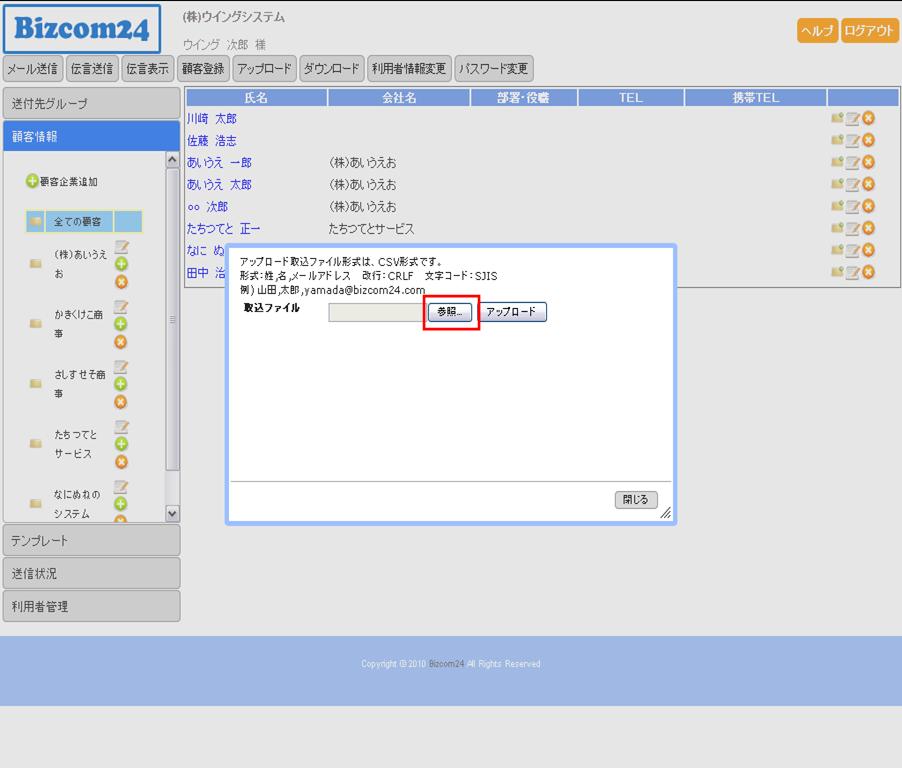
Task: Open the メール送信 menu tab
Action: 33,69
